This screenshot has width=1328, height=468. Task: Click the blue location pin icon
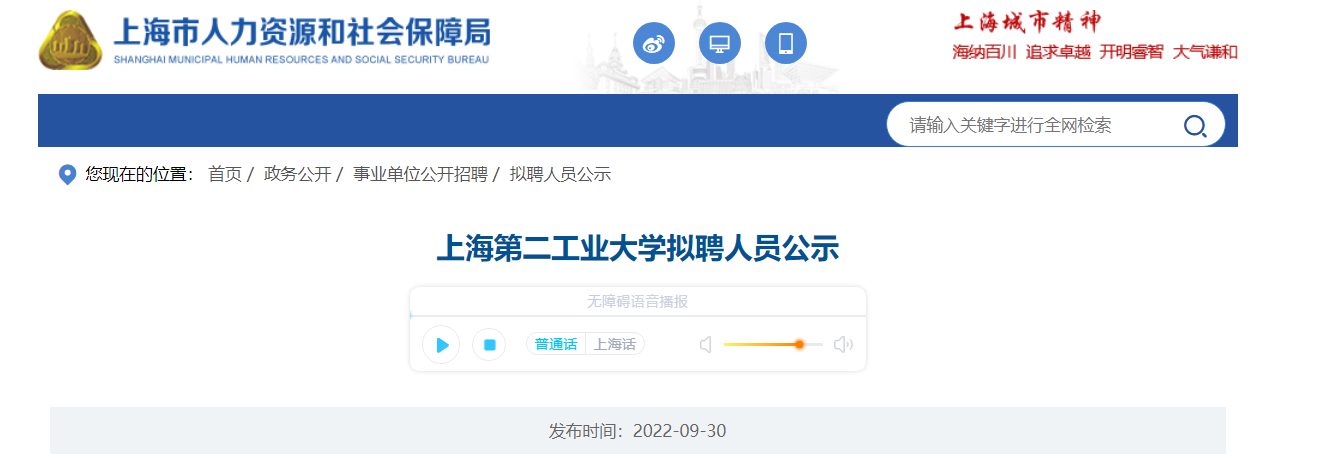[x=67, y=175]
